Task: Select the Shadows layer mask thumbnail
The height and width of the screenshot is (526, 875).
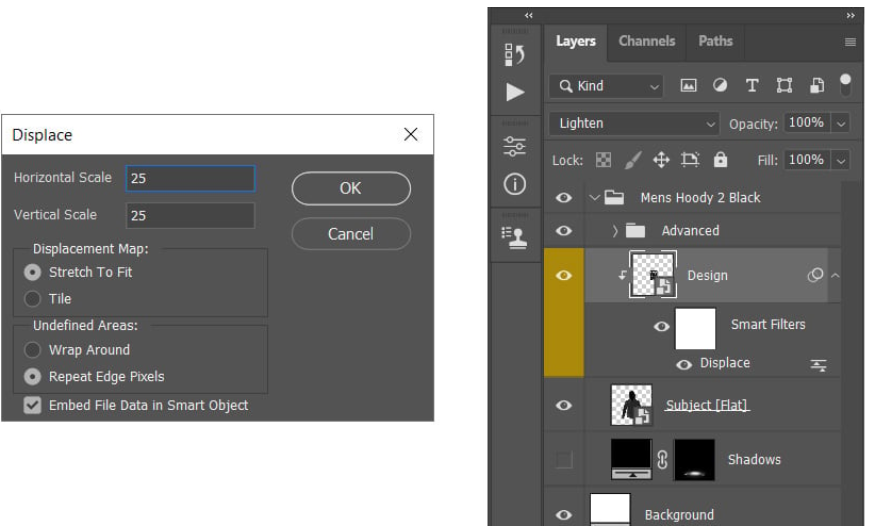Action: 694,460
